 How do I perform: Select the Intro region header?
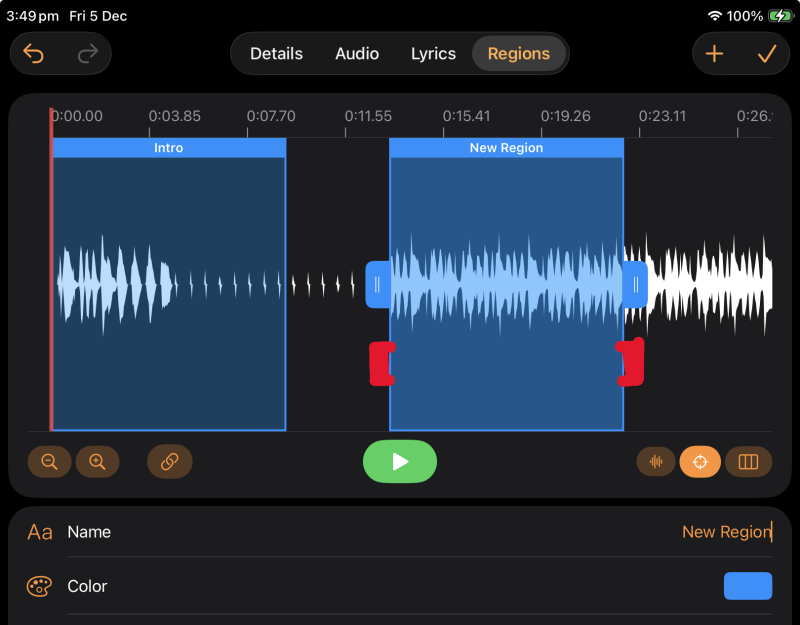(x=168, y=148)
